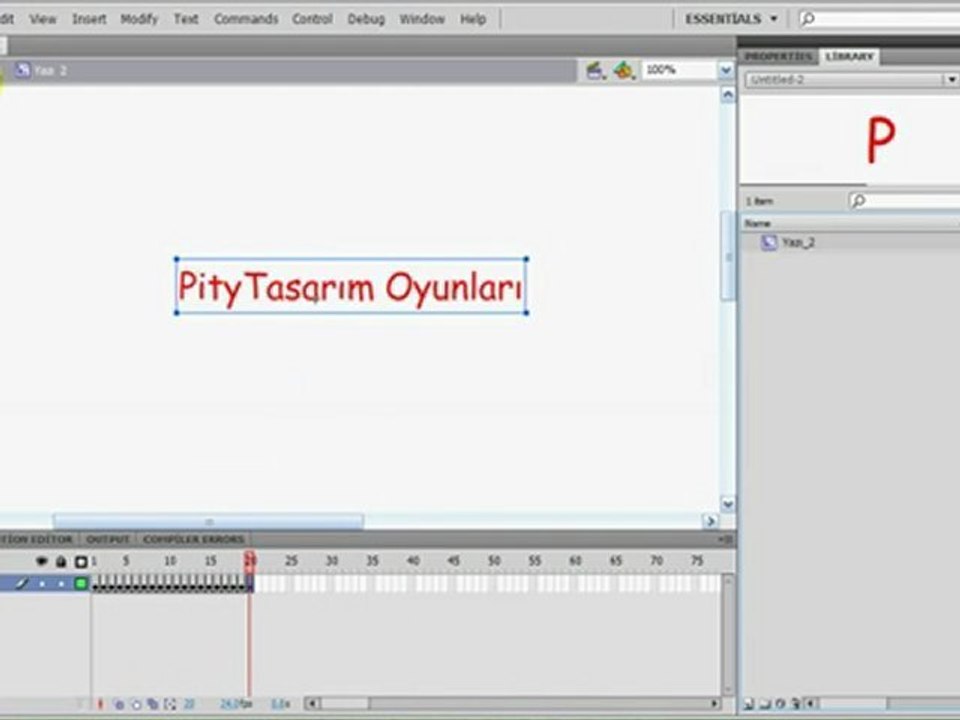Open the Control menu
This screenshot has width=960, height=720.
point(312,19)
